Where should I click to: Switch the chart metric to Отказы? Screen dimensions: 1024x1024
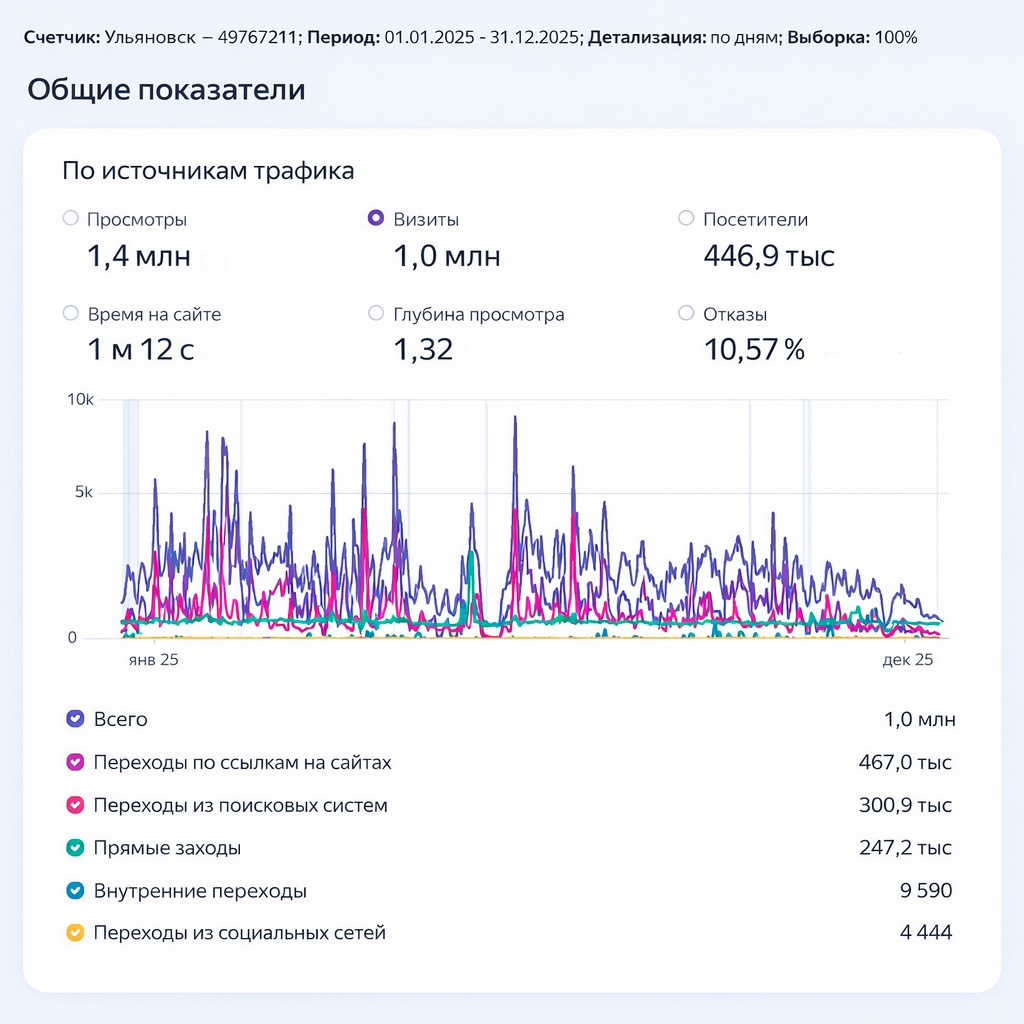click(x=686, y=314)
